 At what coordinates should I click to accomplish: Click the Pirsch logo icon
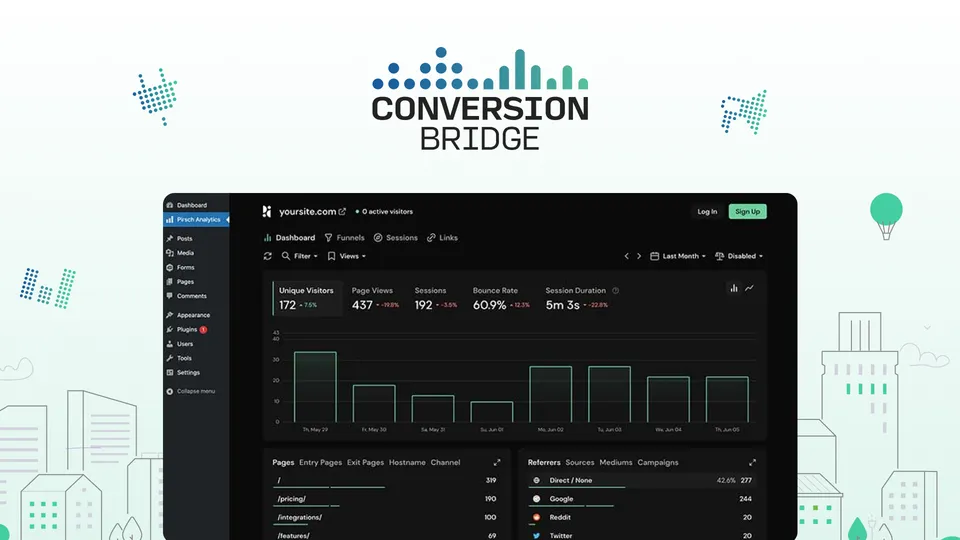[267, 211]
